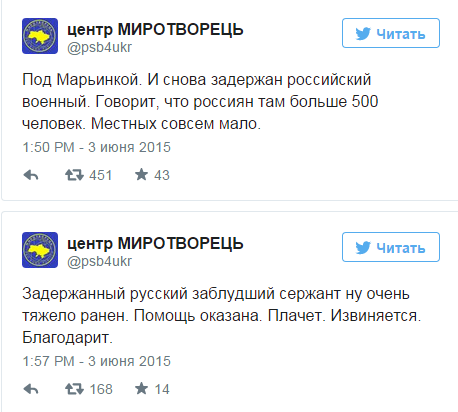Viewport: 458px width, 412px height.
Task: Click @psb4ukr handle in the first tweet
Action: click(x=100, y=48)
